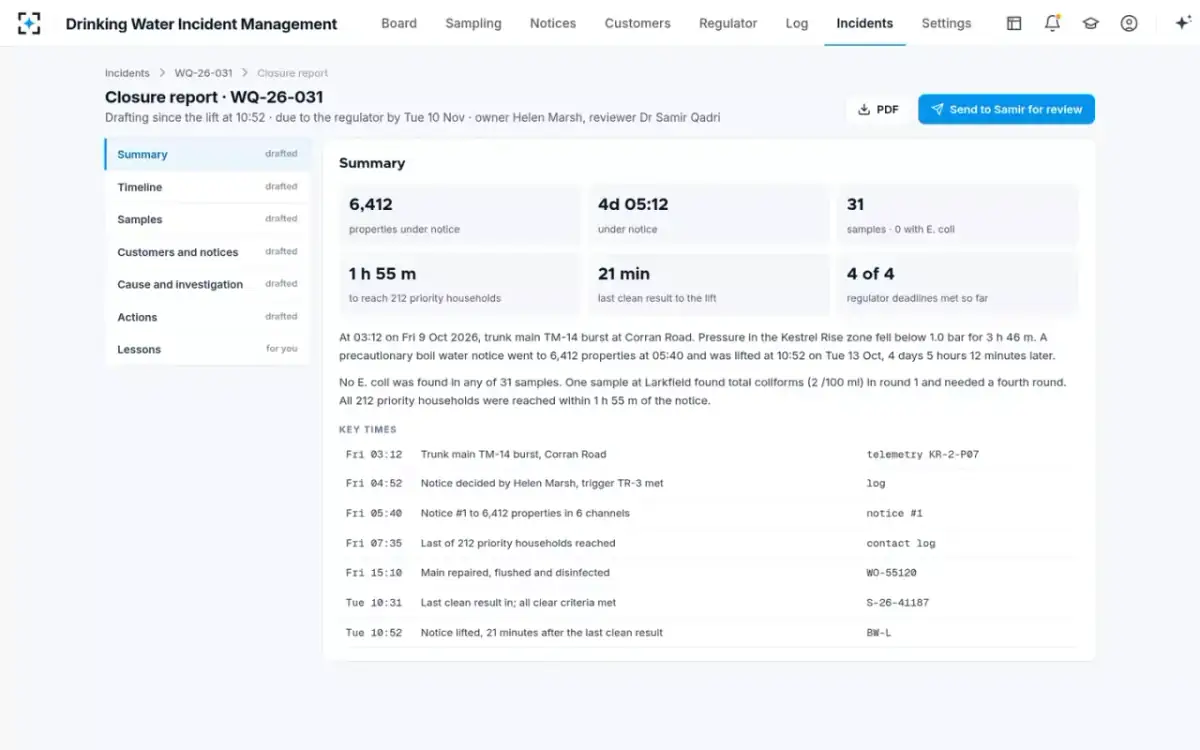The image size is (1200, 750).
Task: Select the Customers tab
Action: 638,23
